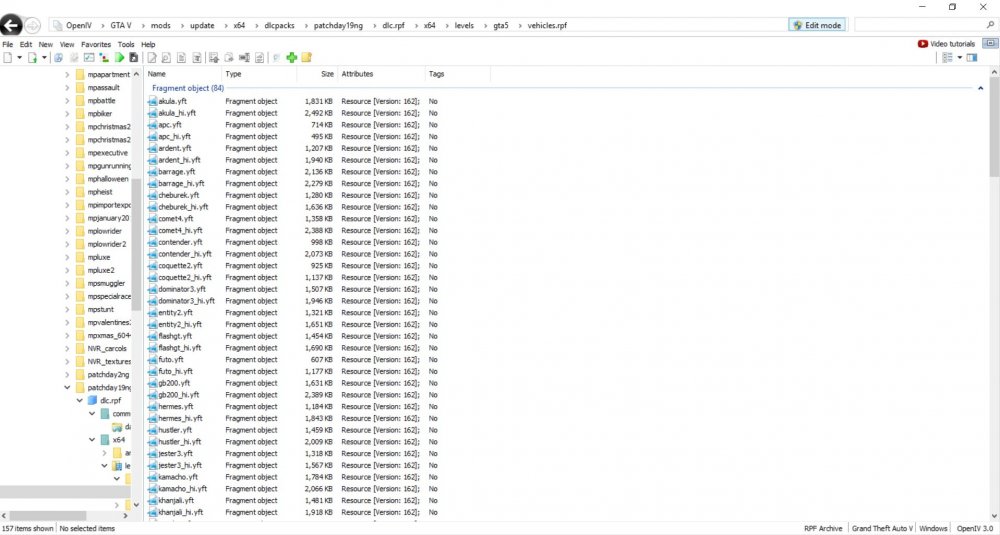Viewport: 1000px width, 535px height.
Task: Select the mplowrider2 folder in tree
Action: click(x=107, y=244)
